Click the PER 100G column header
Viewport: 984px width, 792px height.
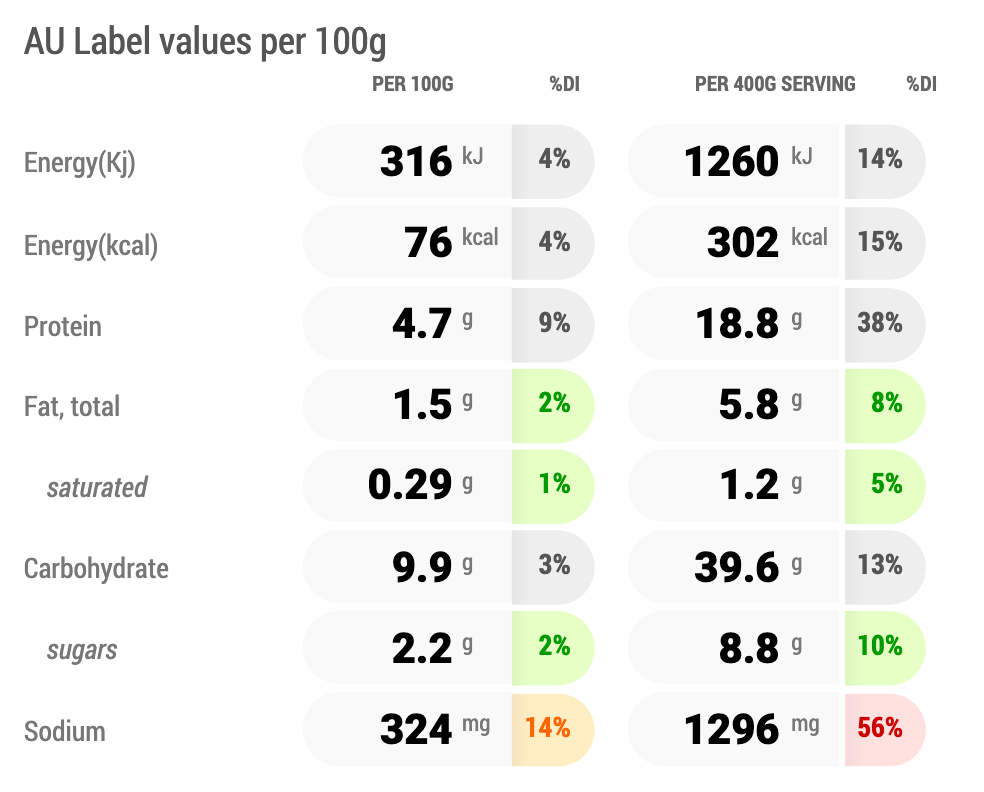412,84
